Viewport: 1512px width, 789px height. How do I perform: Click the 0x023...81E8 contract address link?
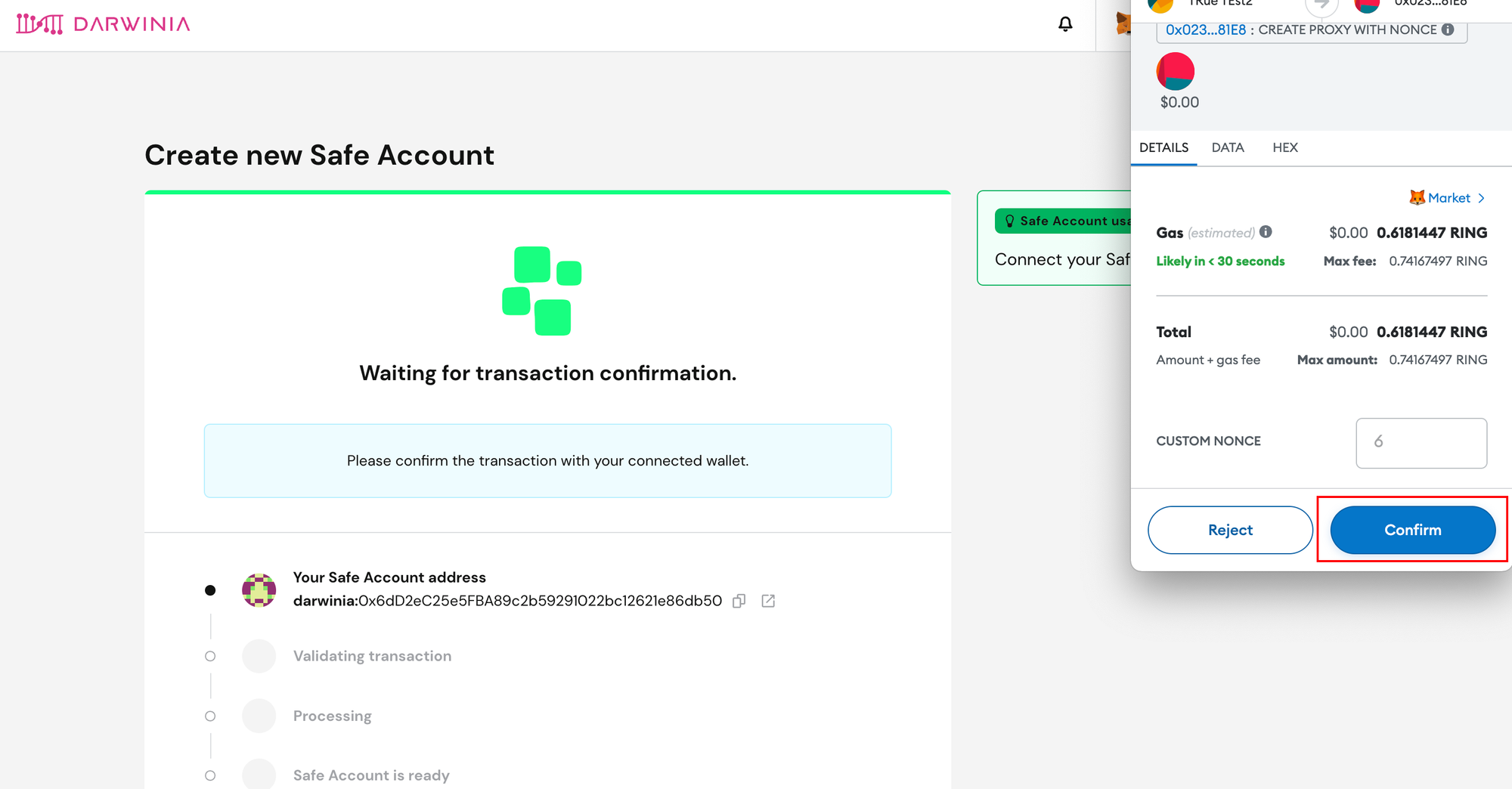coord(1206,29)
